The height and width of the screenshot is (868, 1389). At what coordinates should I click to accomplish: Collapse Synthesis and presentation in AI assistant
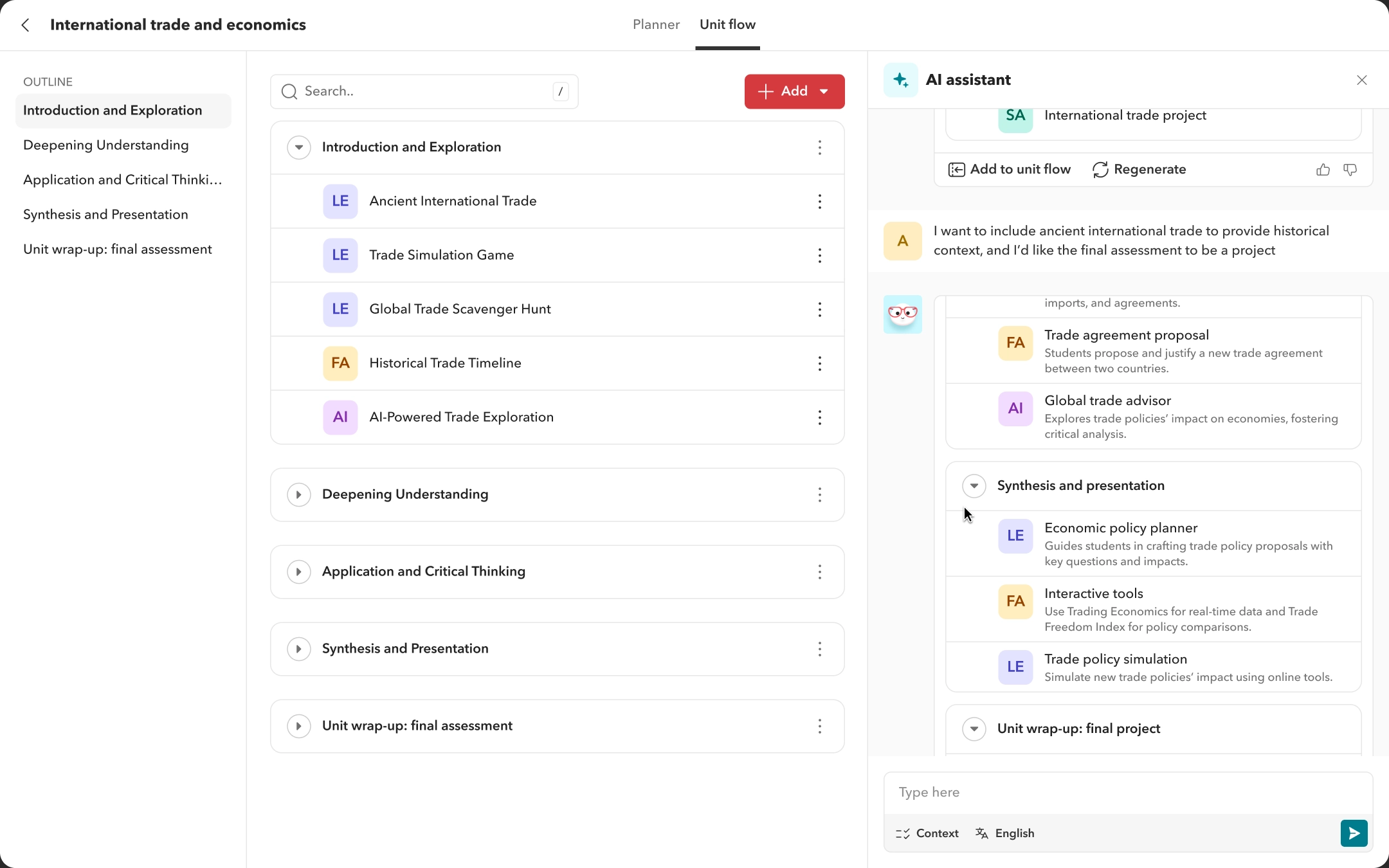tap(974, 485)
